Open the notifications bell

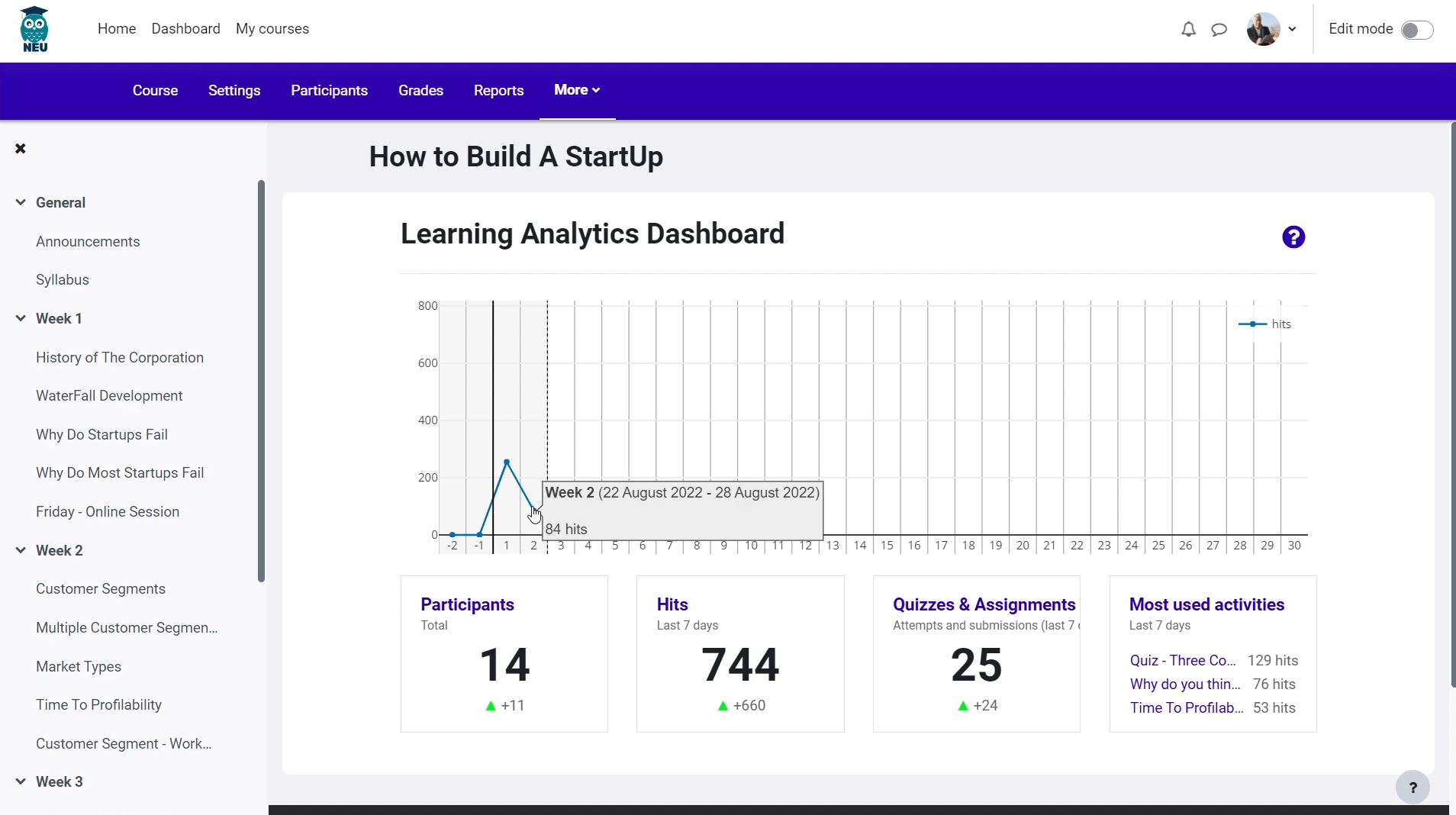[x=1188, y=29]
